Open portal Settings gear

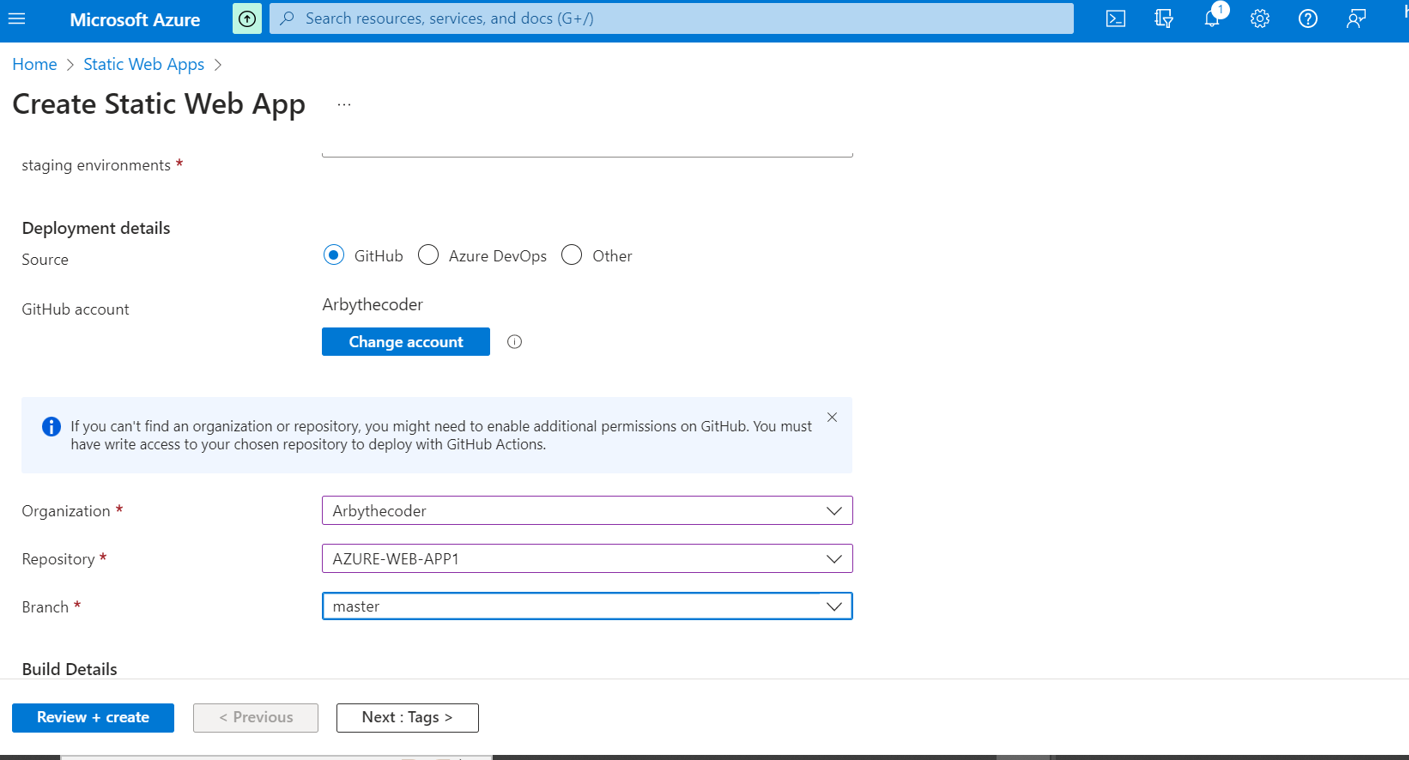pos(1259,19)
